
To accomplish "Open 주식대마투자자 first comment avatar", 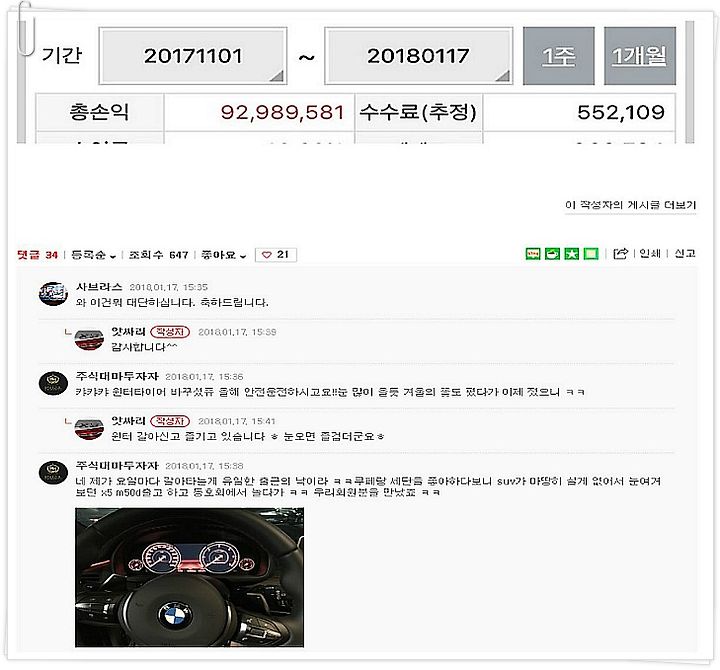I will click(53, 383).
